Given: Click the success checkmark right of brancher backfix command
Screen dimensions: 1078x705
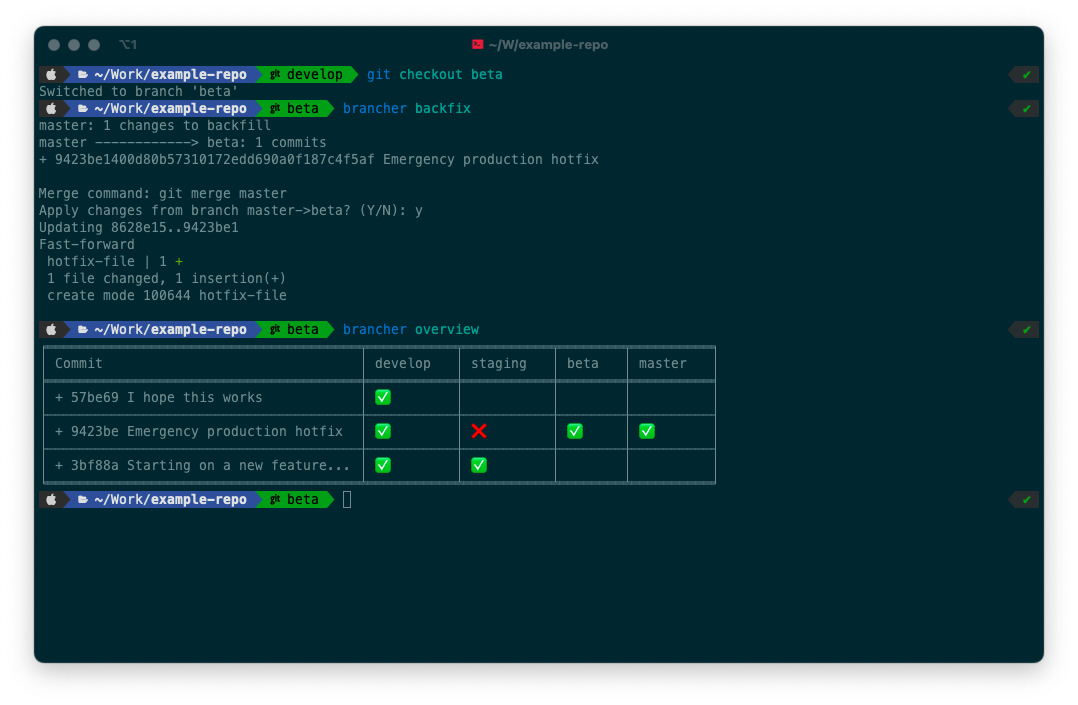Looking at the screenshot, I should point(1026,109).
